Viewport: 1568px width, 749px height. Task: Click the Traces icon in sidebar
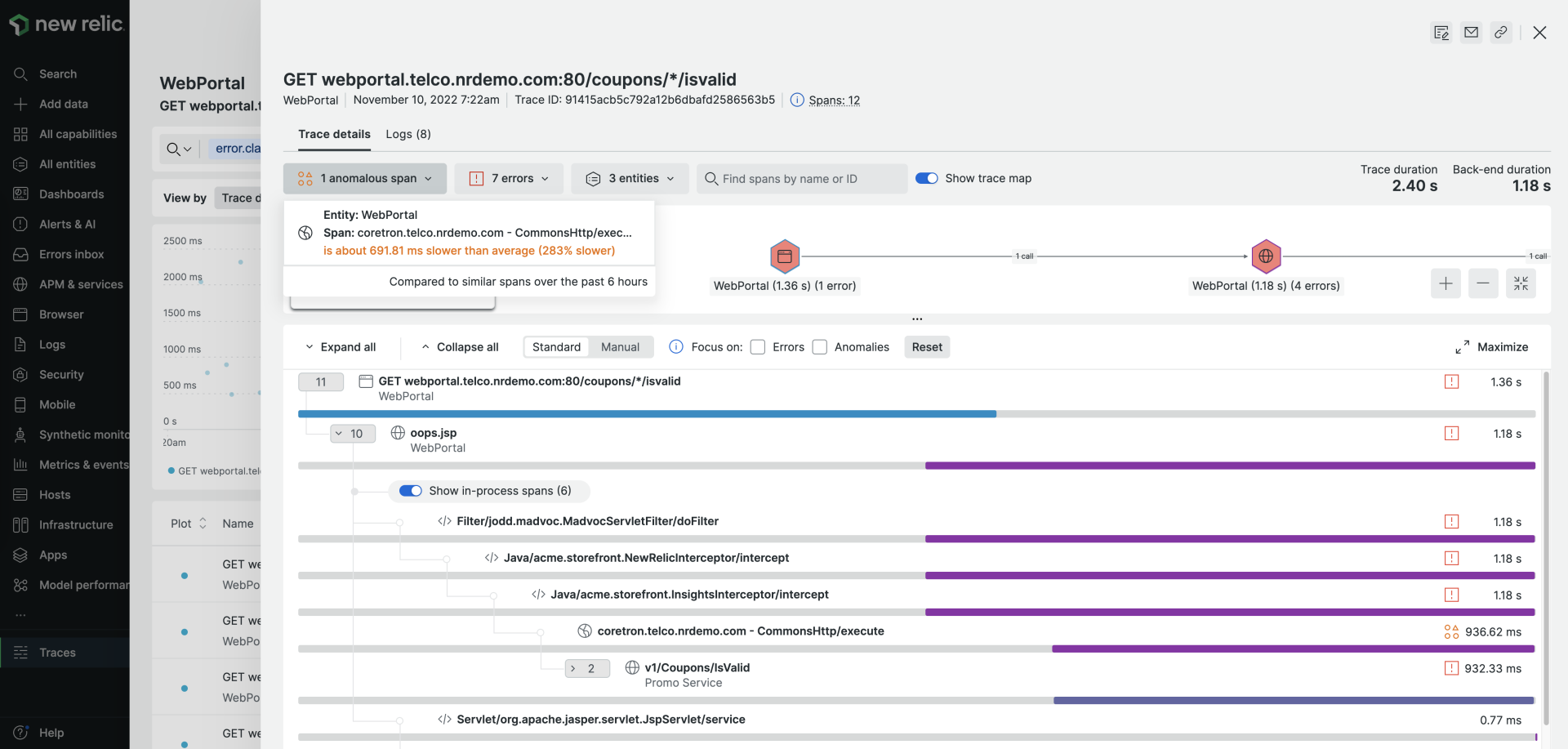22,652
